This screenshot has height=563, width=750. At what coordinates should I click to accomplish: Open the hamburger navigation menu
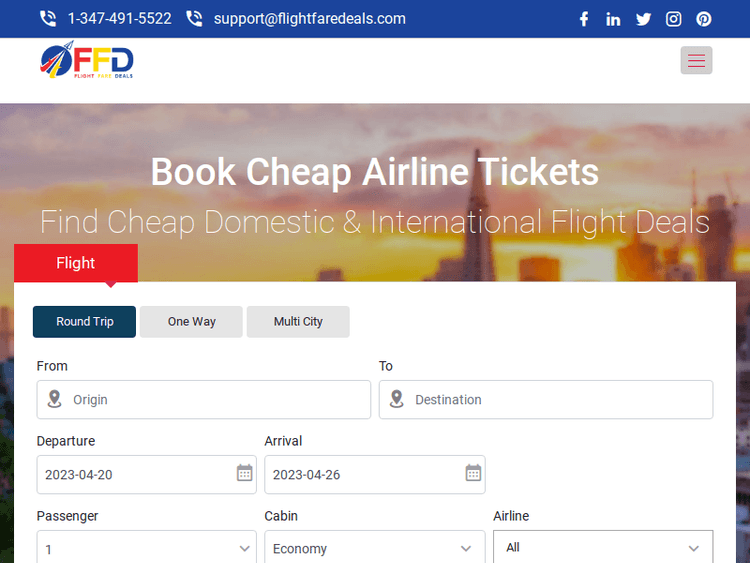(x=696, y=60)
